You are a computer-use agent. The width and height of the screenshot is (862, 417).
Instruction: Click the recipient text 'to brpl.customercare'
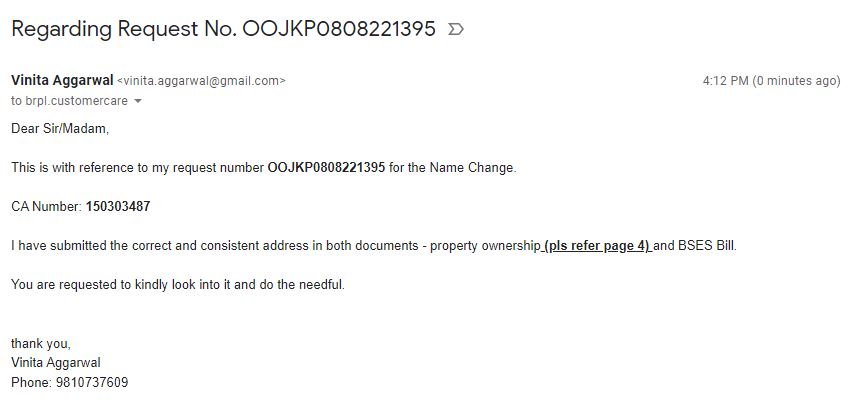(x=69, y=101)
